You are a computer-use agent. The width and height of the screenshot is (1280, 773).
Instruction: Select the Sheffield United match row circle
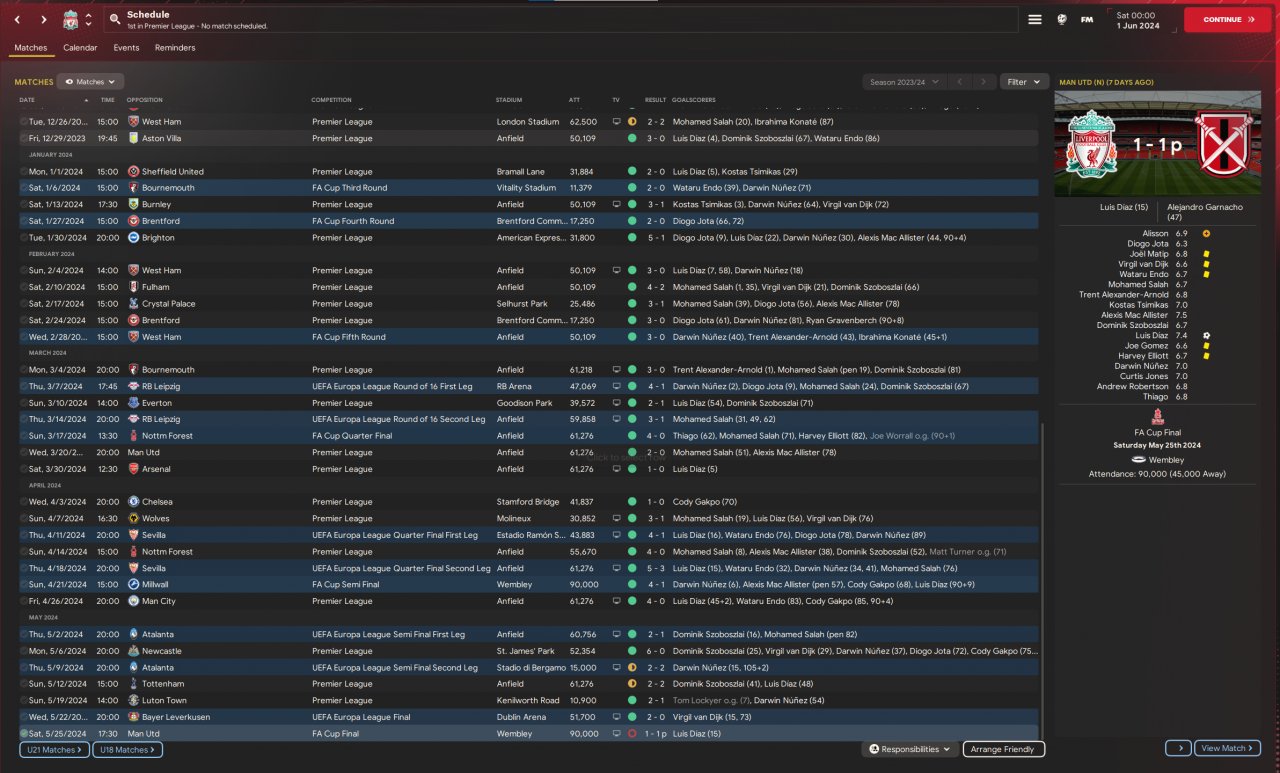pyautogui.click(x=24, y=172)
